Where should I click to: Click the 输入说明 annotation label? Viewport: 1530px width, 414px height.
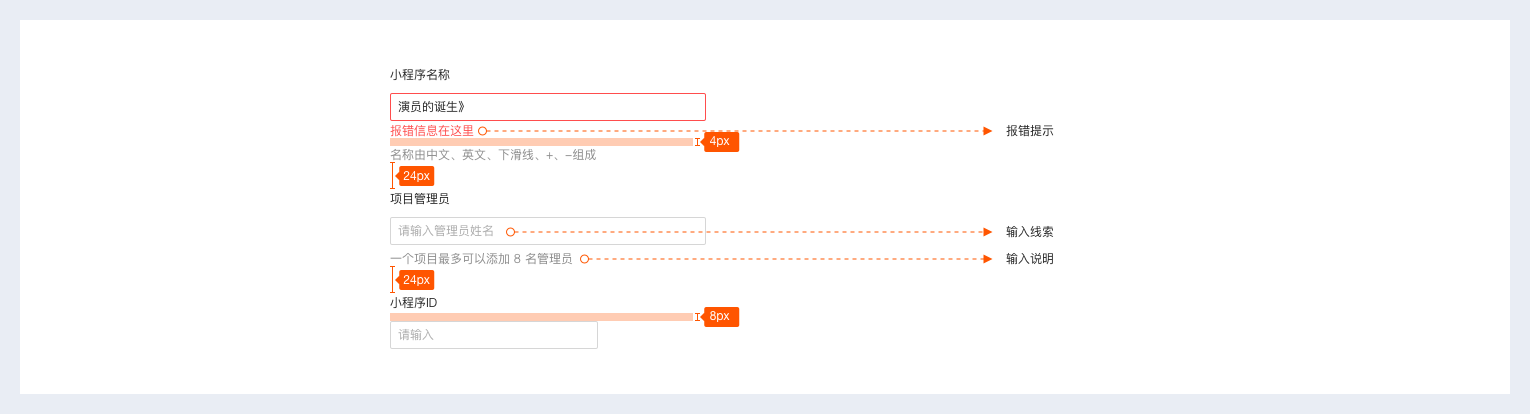tap(1029, 259)
